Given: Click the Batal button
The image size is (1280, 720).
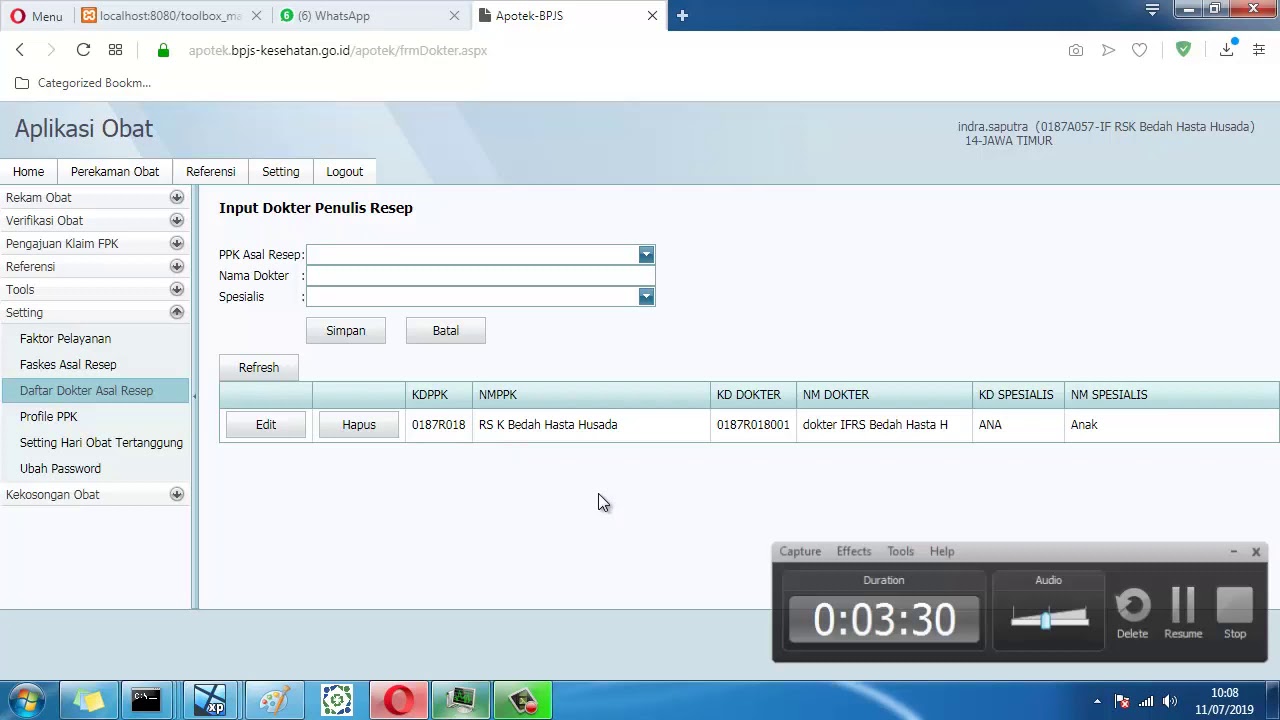Looking at the screenshot, I should (446, 331).
